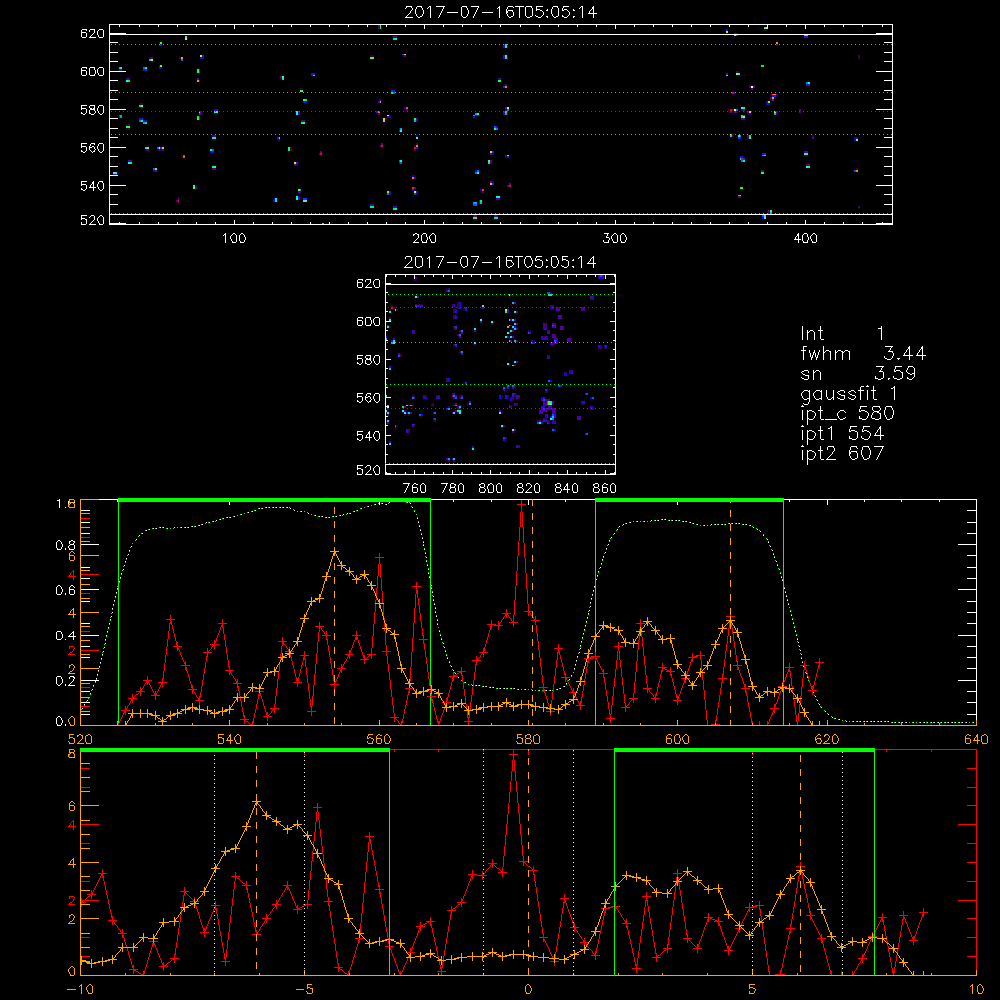The width and height of the screenshot is (1000, 1000).
Task: Select the 'ipt1 554' readout line
Action: click(x=842, y=434)
